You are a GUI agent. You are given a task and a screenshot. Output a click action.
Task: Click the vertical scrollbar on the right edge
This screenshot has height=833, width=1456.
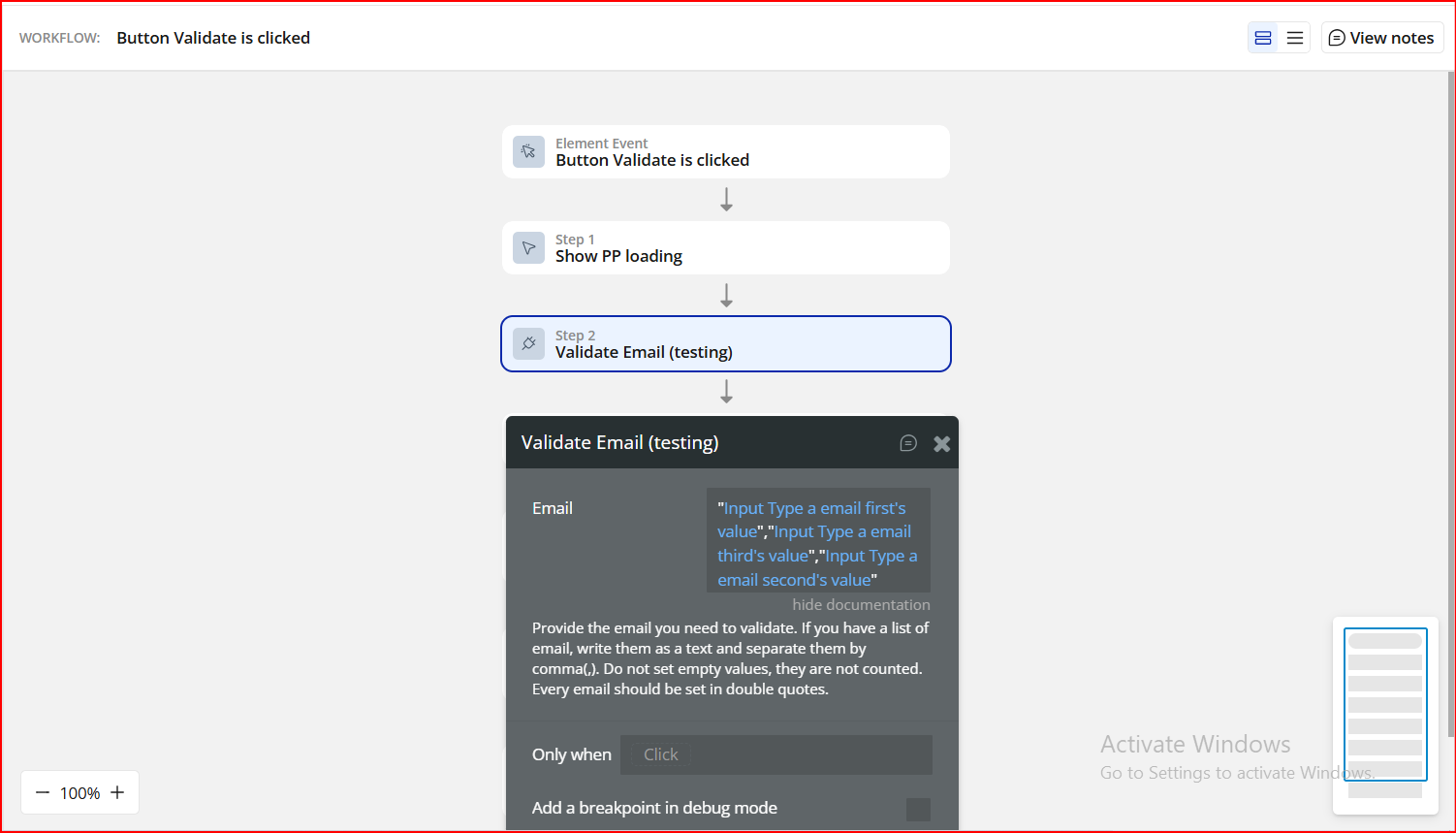[1450, 388]
